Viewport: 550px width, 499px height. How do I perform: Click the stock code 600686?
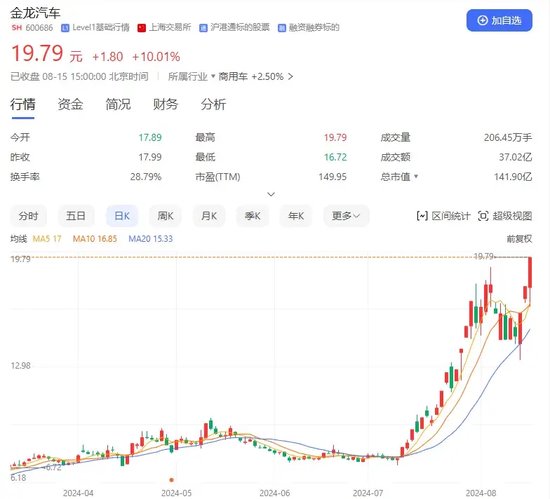pos(39,28)
